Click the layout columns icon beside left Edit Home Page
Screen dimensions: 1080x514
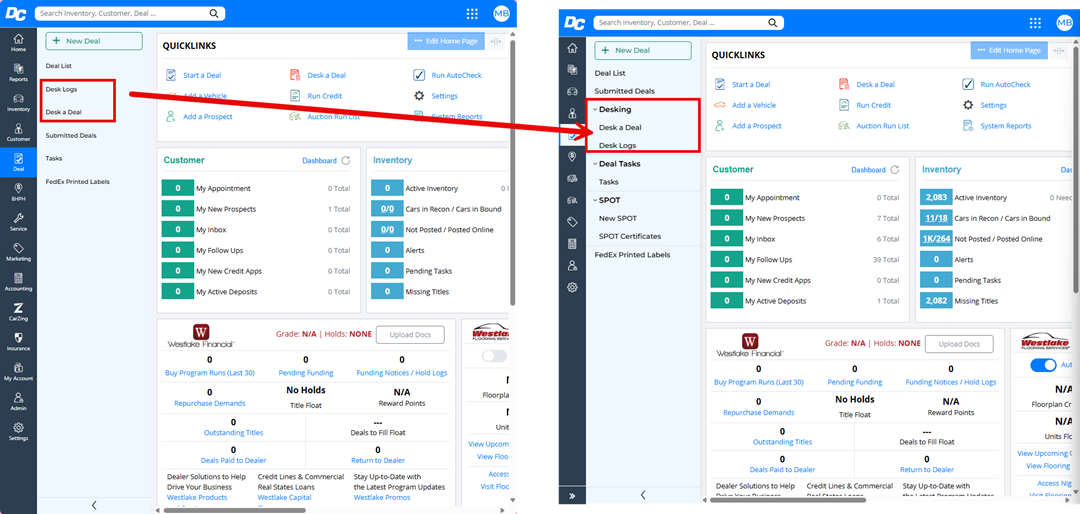coord(497,41)
